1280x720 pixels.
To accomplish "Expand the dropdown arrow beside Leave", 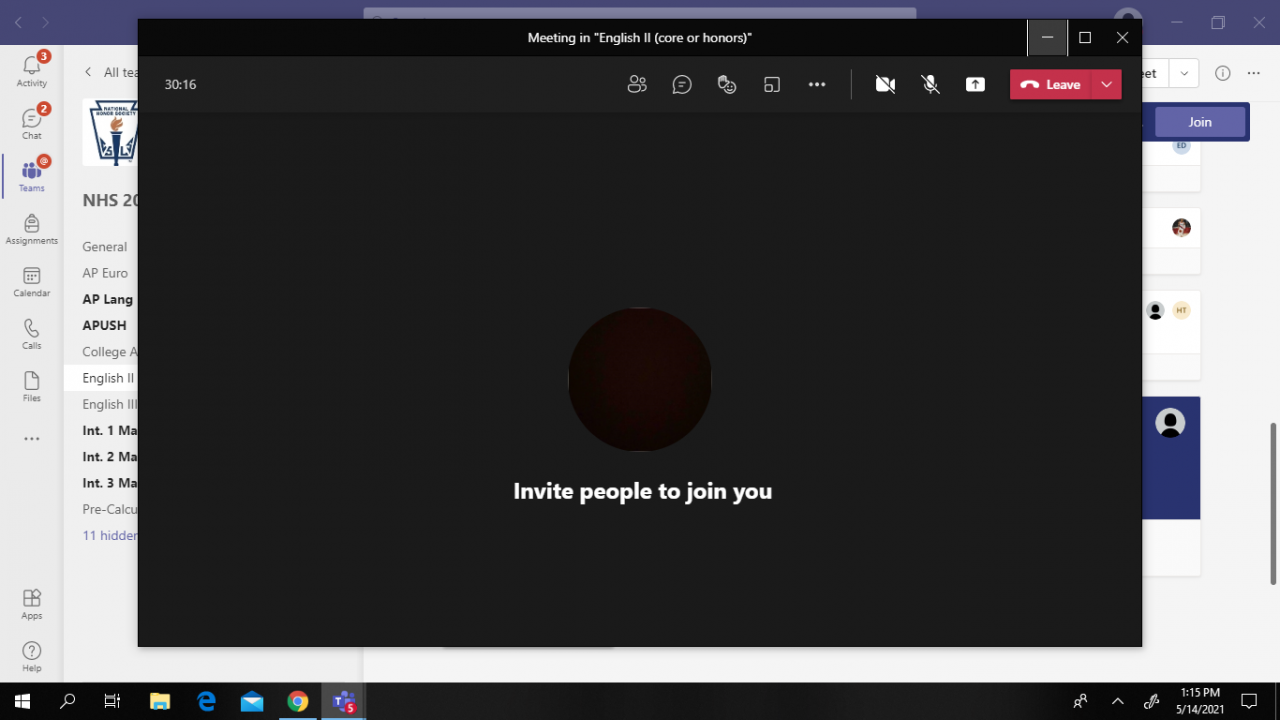I will coord(1106,85).
